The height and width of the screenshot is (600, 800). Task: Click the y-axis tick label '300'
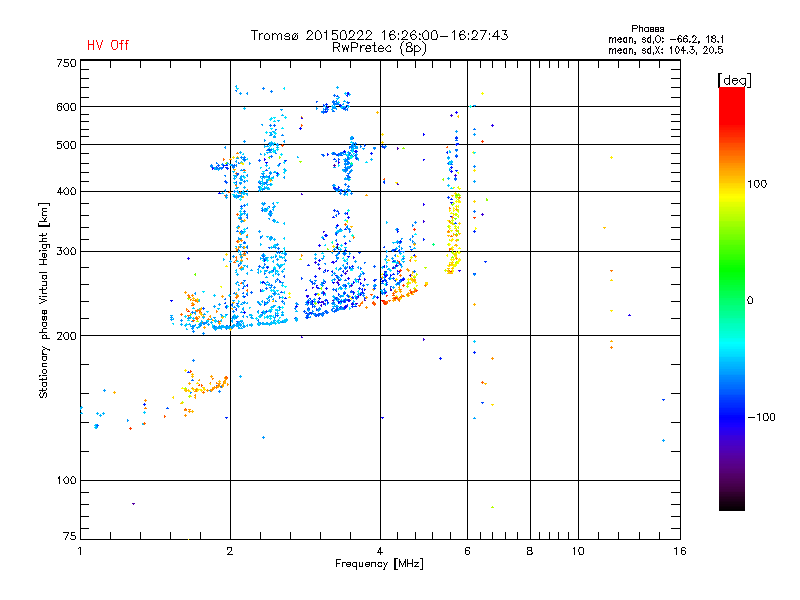66,252
